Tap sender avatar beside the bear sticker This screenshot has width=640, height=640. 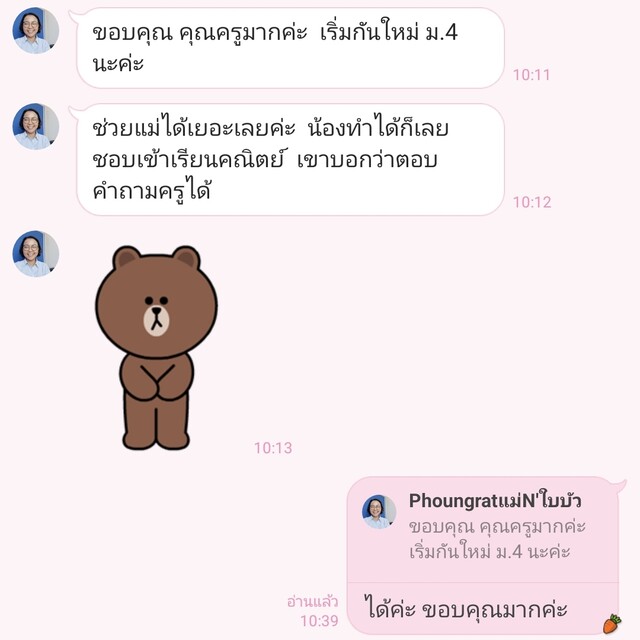[36, 253]
